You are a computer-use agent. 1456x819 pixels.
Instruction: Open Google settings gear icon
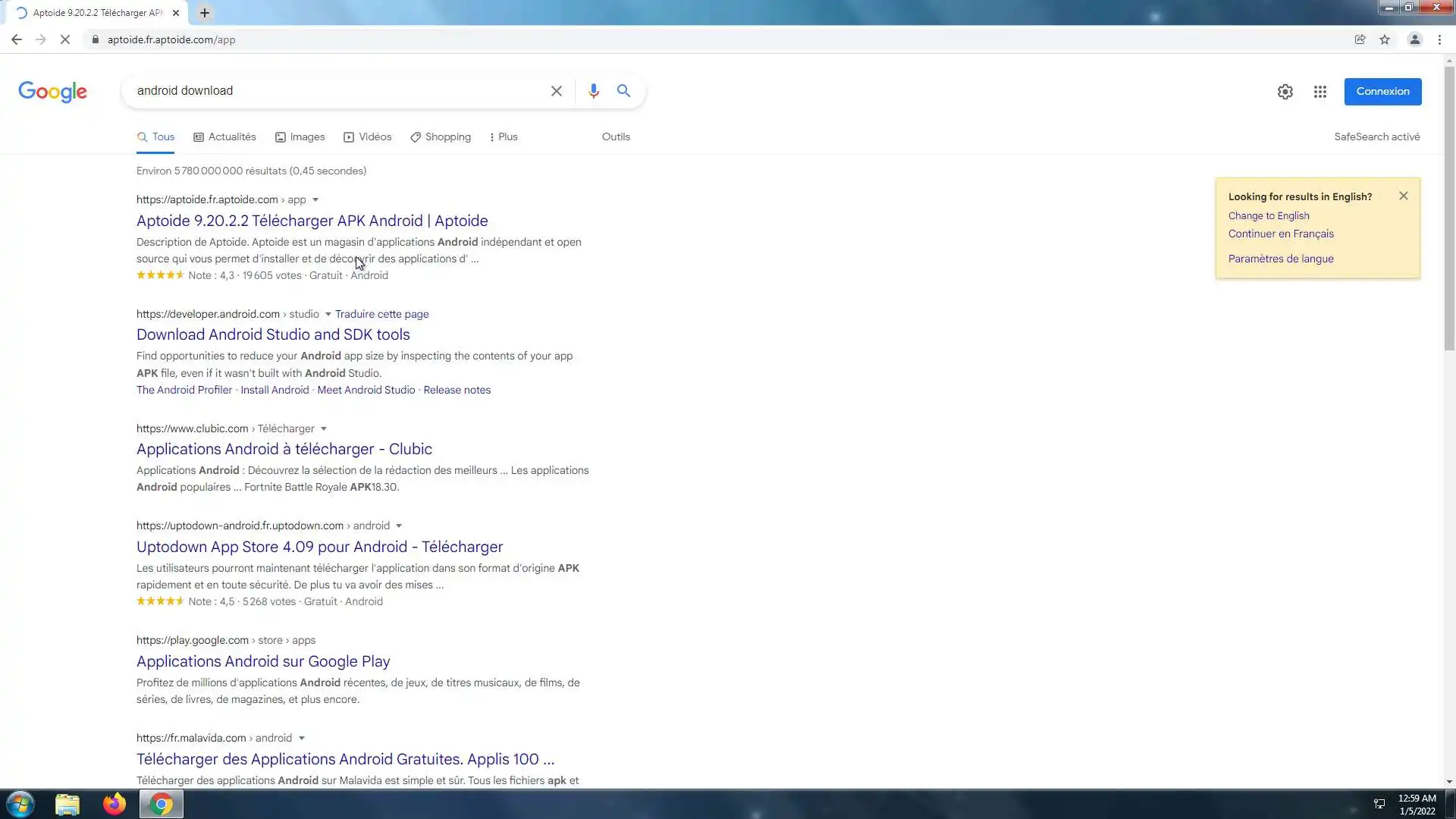click(x=1285, y=92)
